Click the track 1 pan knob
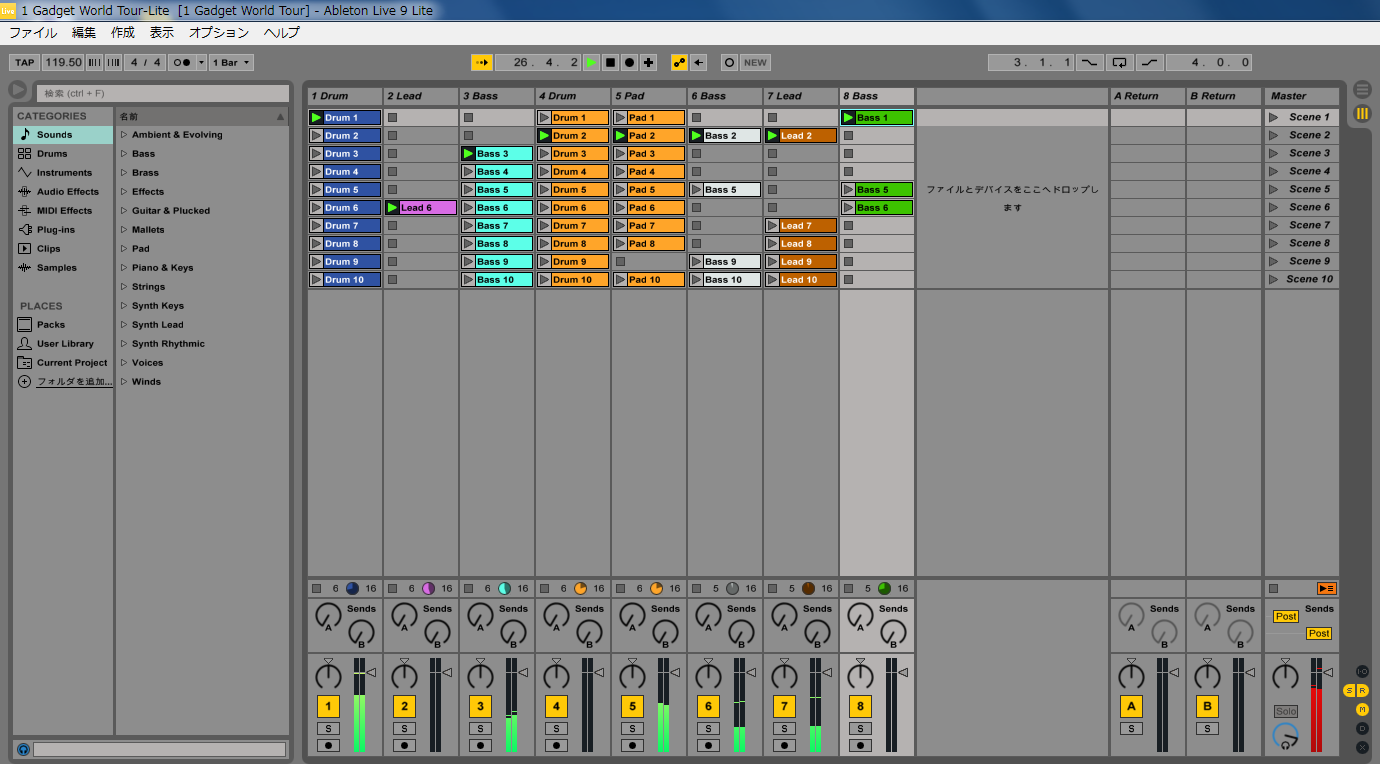The image size is (1380, 764). (328, 675)
